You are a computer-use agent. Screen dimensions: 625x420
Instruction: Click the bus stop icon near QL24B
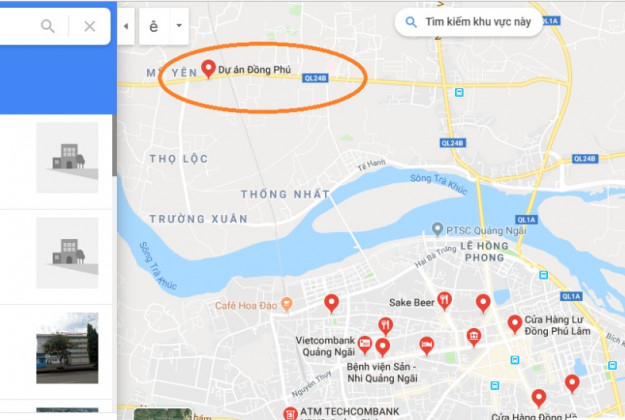(459, 92)
